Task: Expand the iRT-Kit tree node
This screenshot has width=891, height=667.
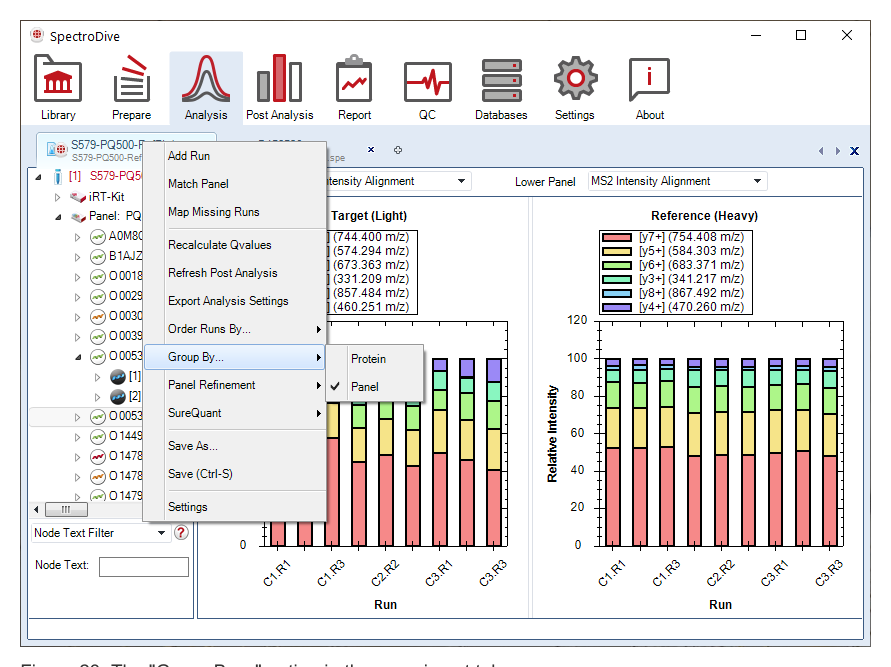Action: tap(57, 197)
